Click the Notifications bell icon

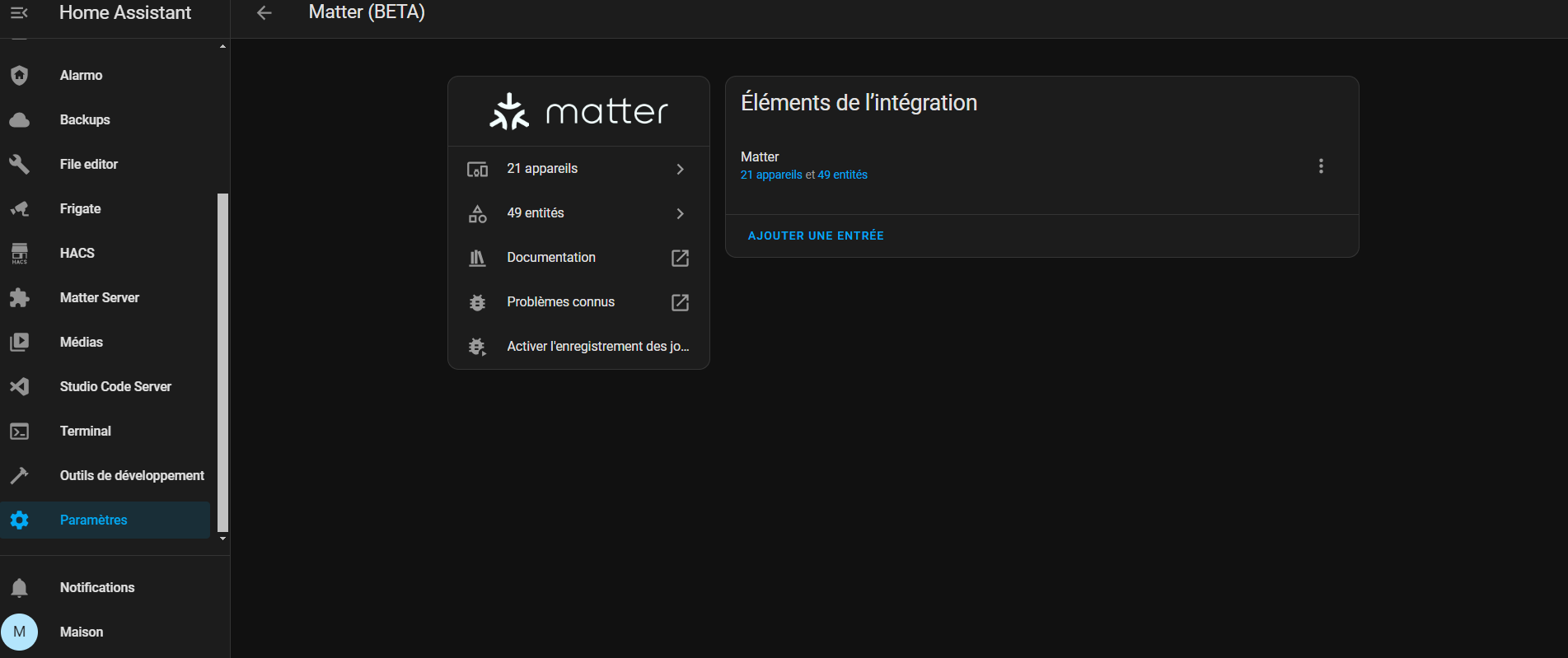point(19,587)
